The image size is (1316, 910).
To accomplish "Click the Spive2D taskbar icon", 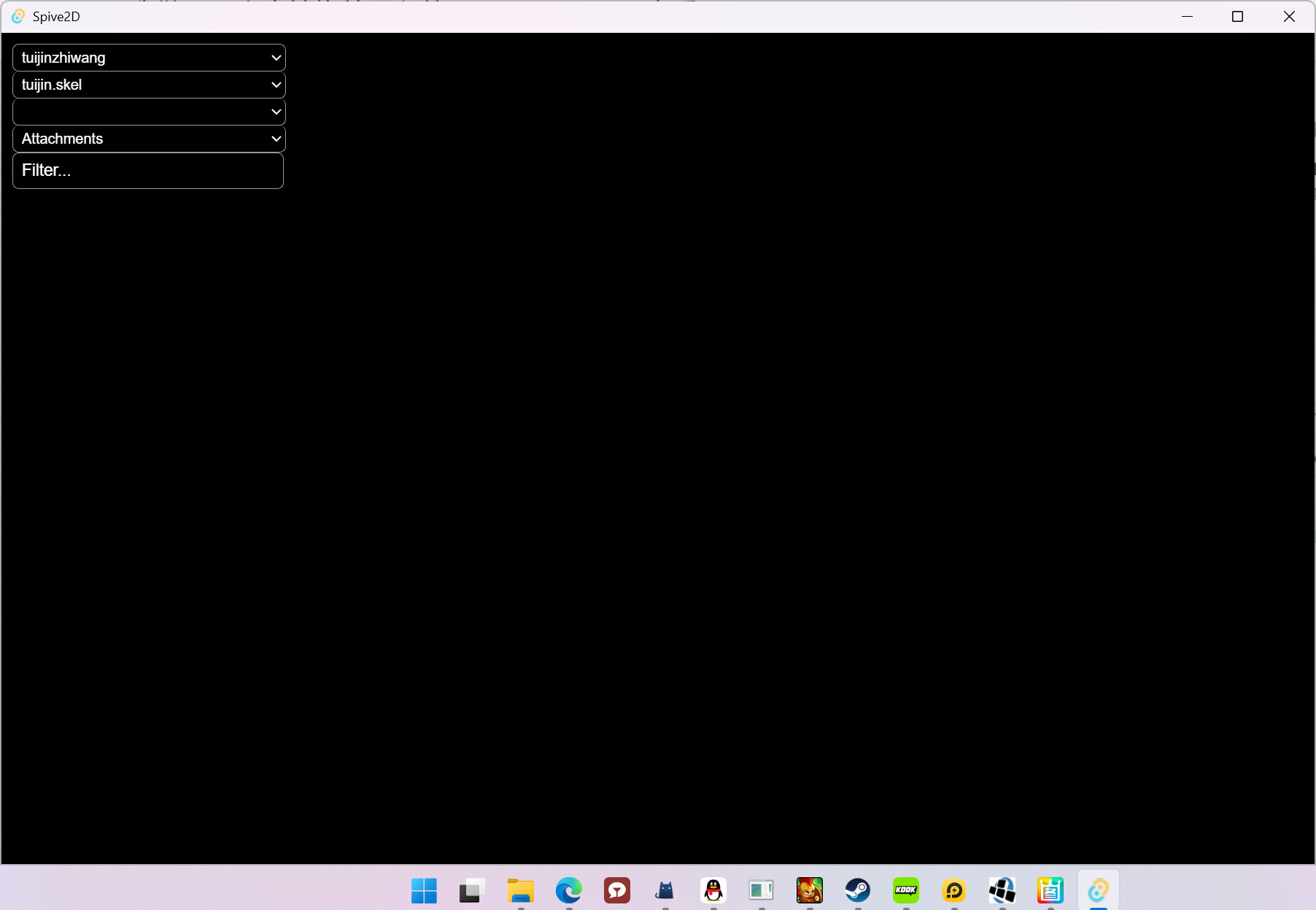I will pos(1099,890).
